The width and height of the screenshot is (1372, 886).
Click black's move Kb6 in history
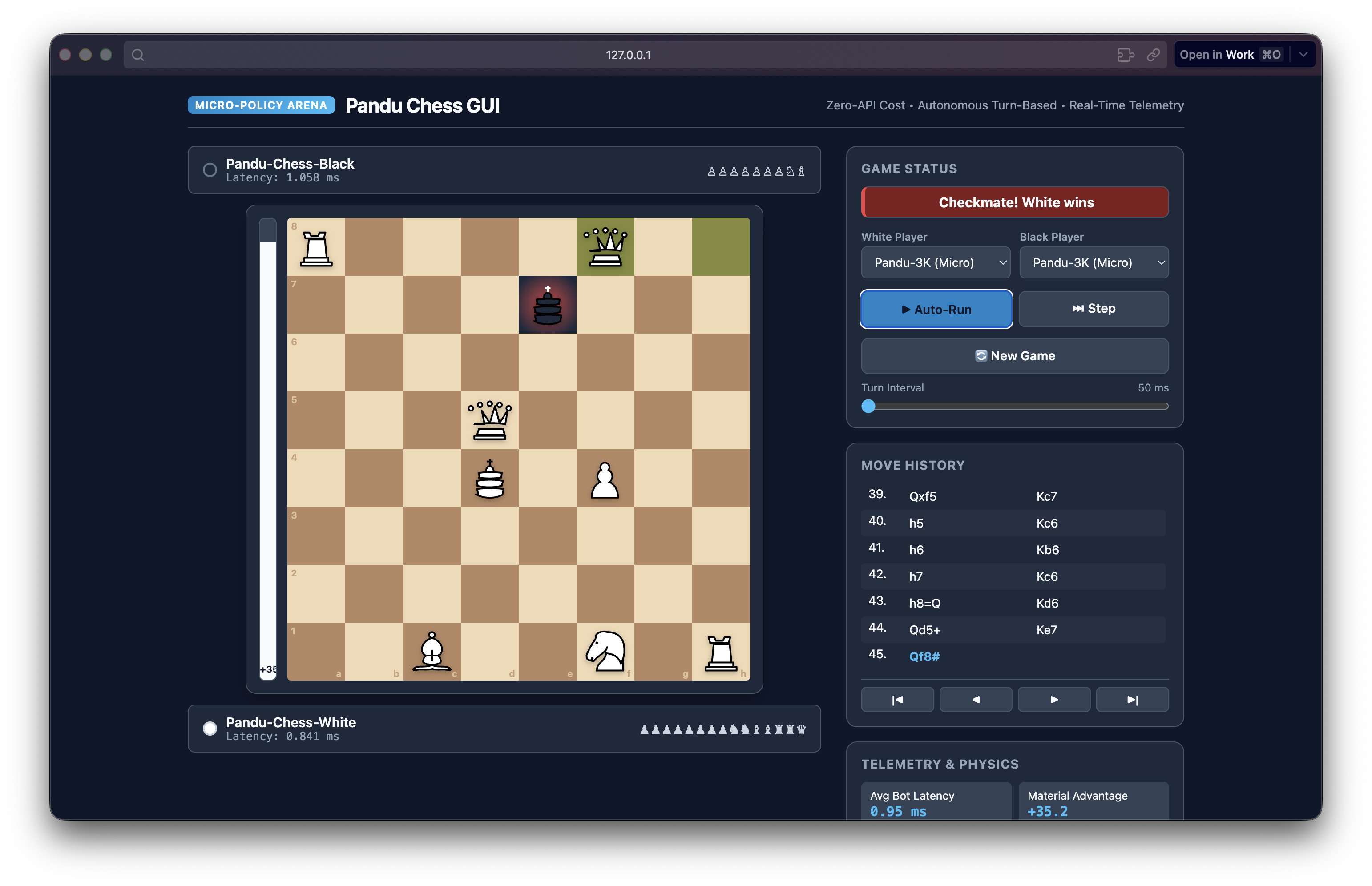pyautogui.click(x=1047, y=550)
